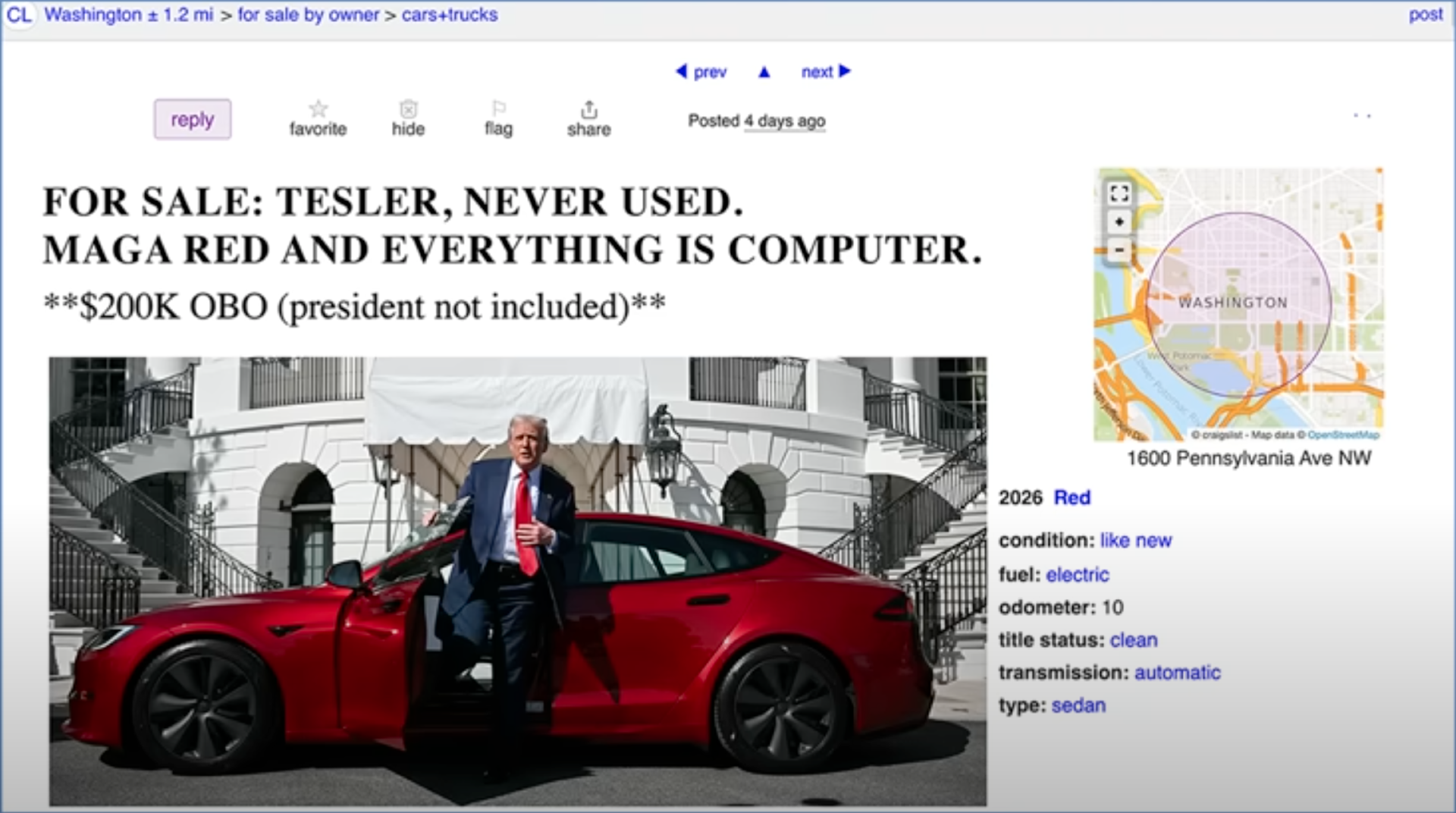Open share options via the share icon
1456x813 pixels.
[588, 109]
